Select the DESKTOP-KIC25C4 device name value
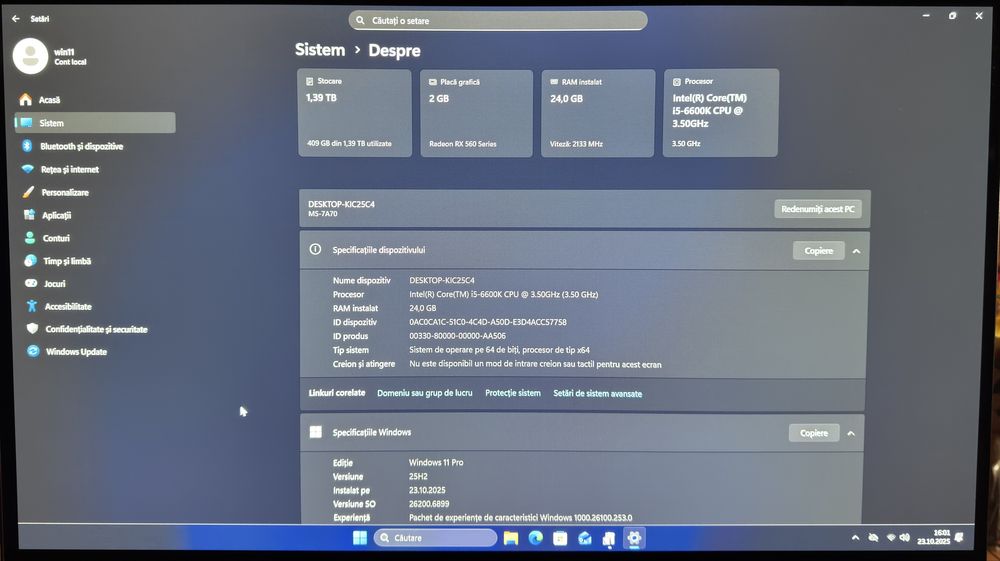1000x561 pixels. pos(442,280)
